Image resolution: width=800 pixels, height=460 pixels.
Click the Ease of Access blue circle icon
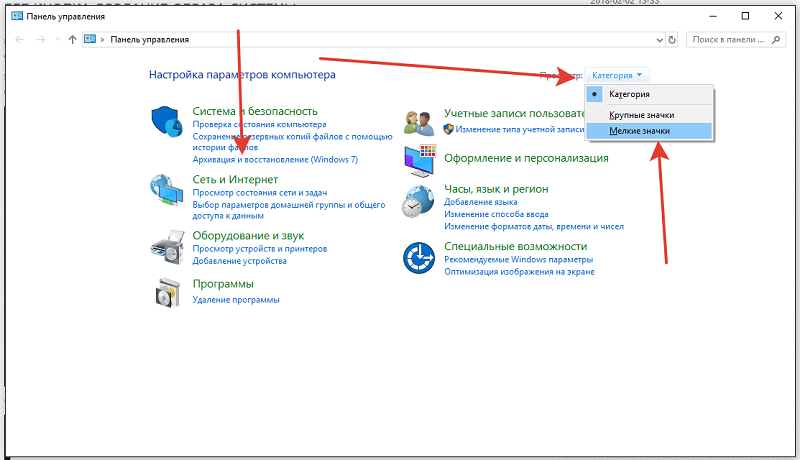[419, 258]
